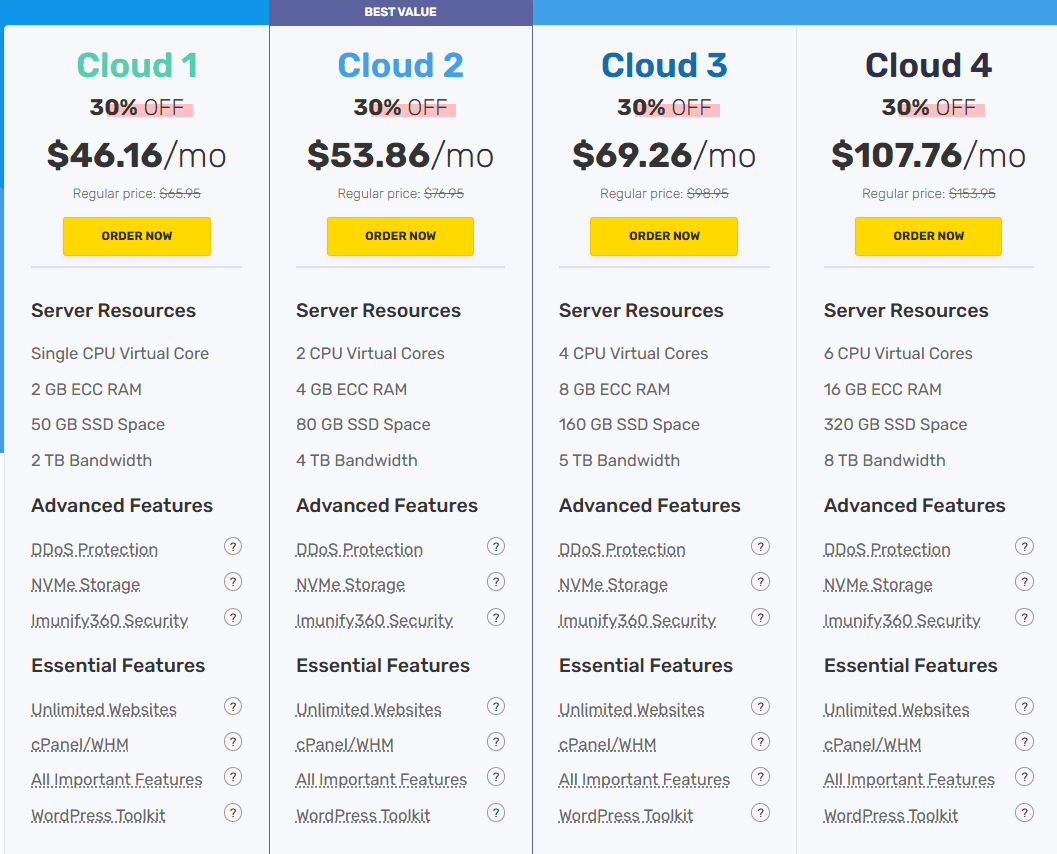Click help icon beside Cloud 4 Unlimited Websites
Screen dimensions: 1057x854
1024,706
